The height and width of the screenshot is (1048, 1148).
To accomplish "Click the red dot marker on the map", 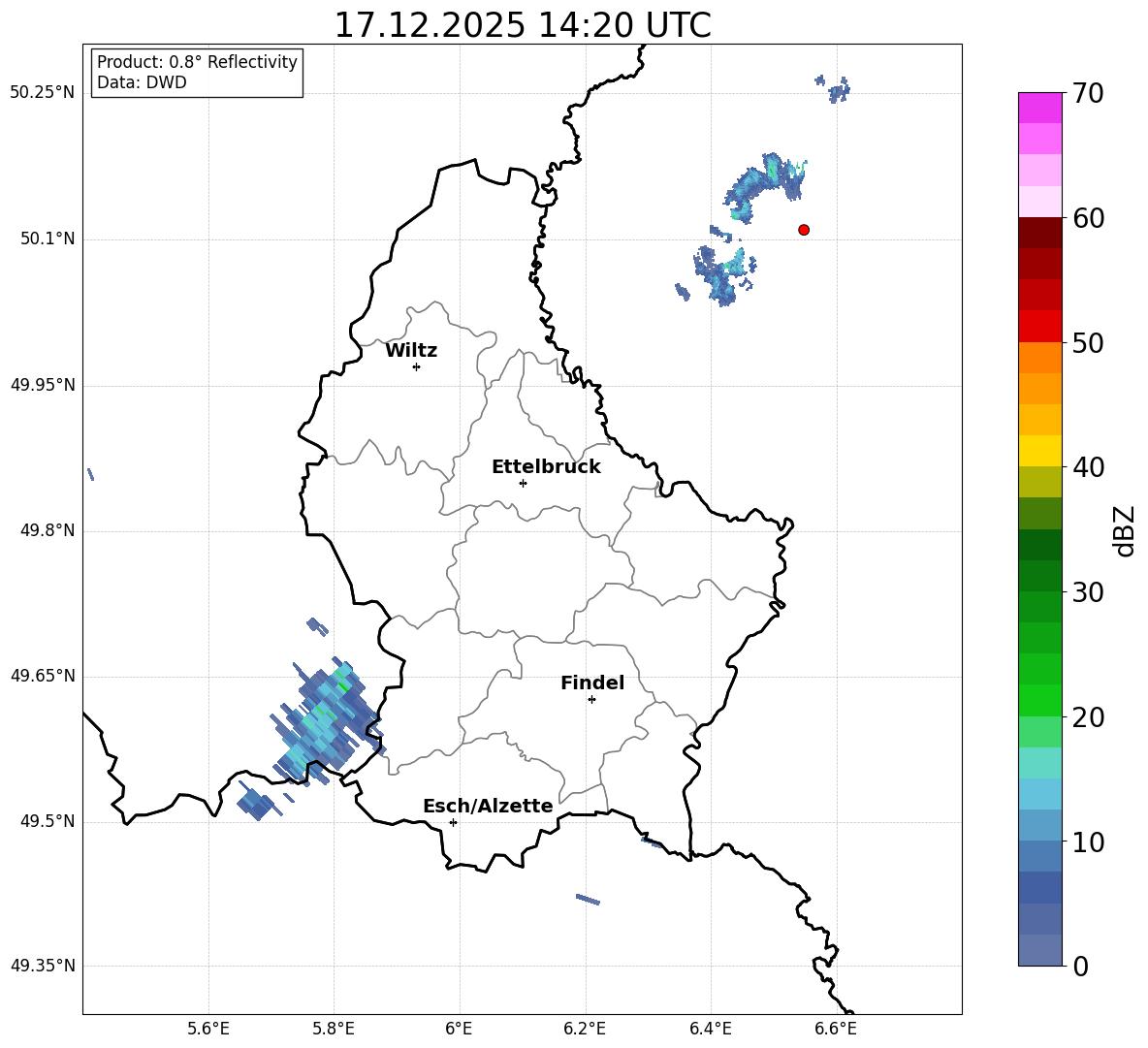I will 804,230.
